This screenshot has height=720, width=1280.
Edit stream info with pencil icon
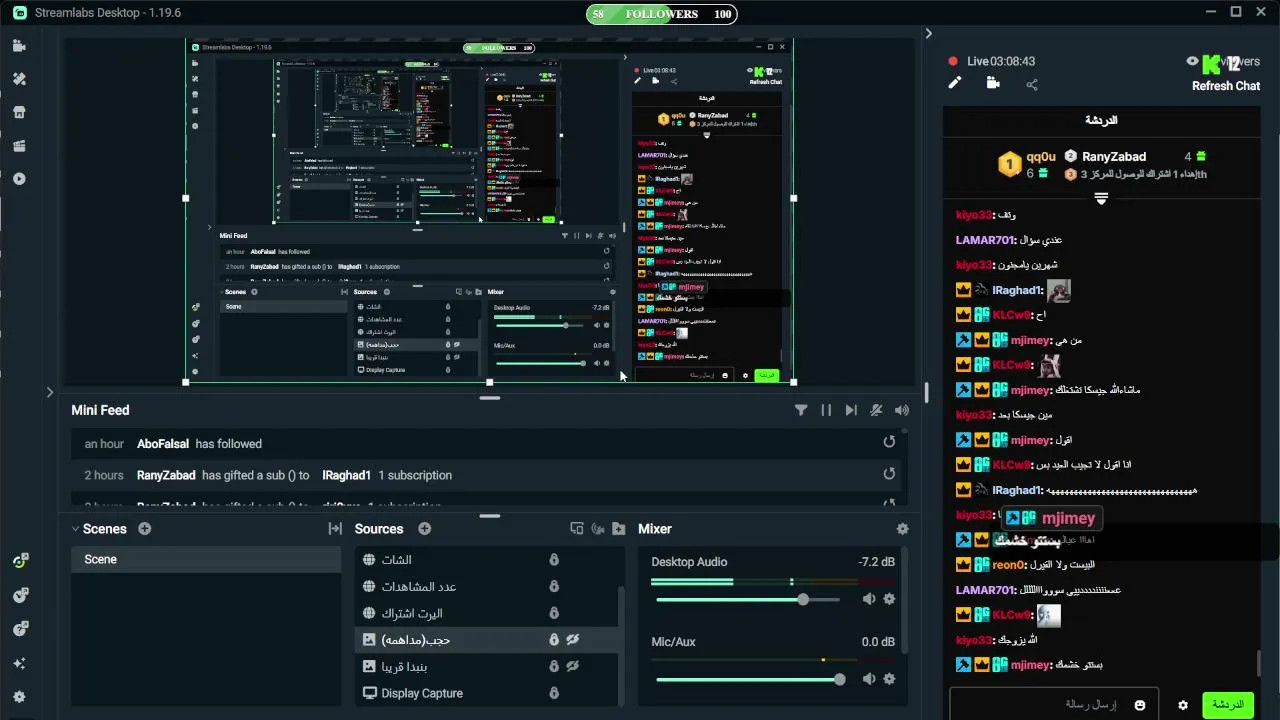click(x=955, y=83)
